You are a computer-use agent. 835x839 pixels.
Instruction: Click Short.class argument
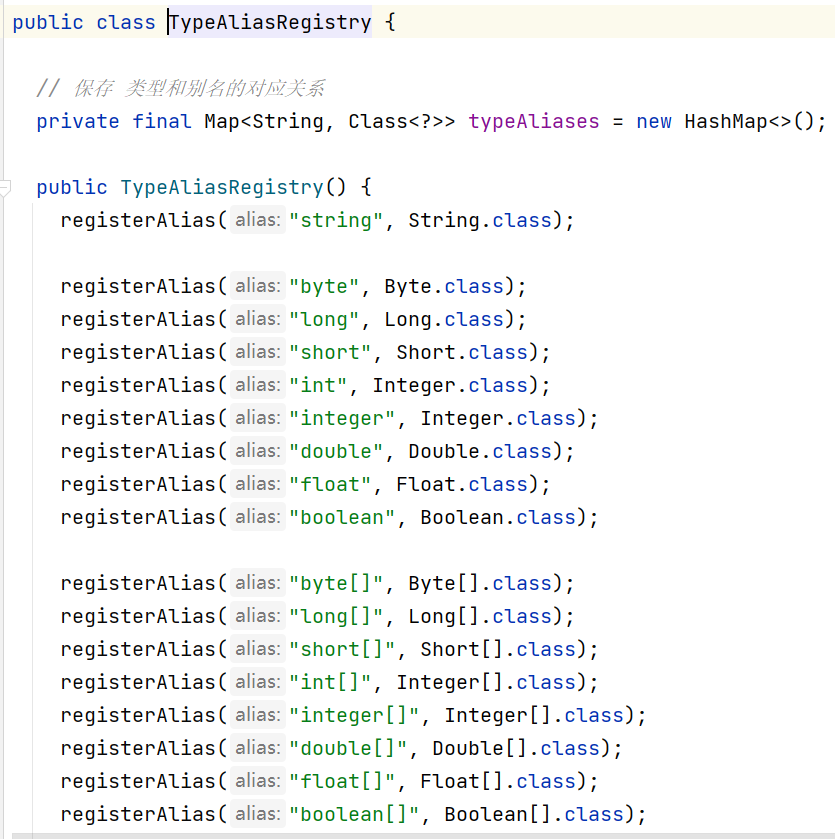(462, 353)
